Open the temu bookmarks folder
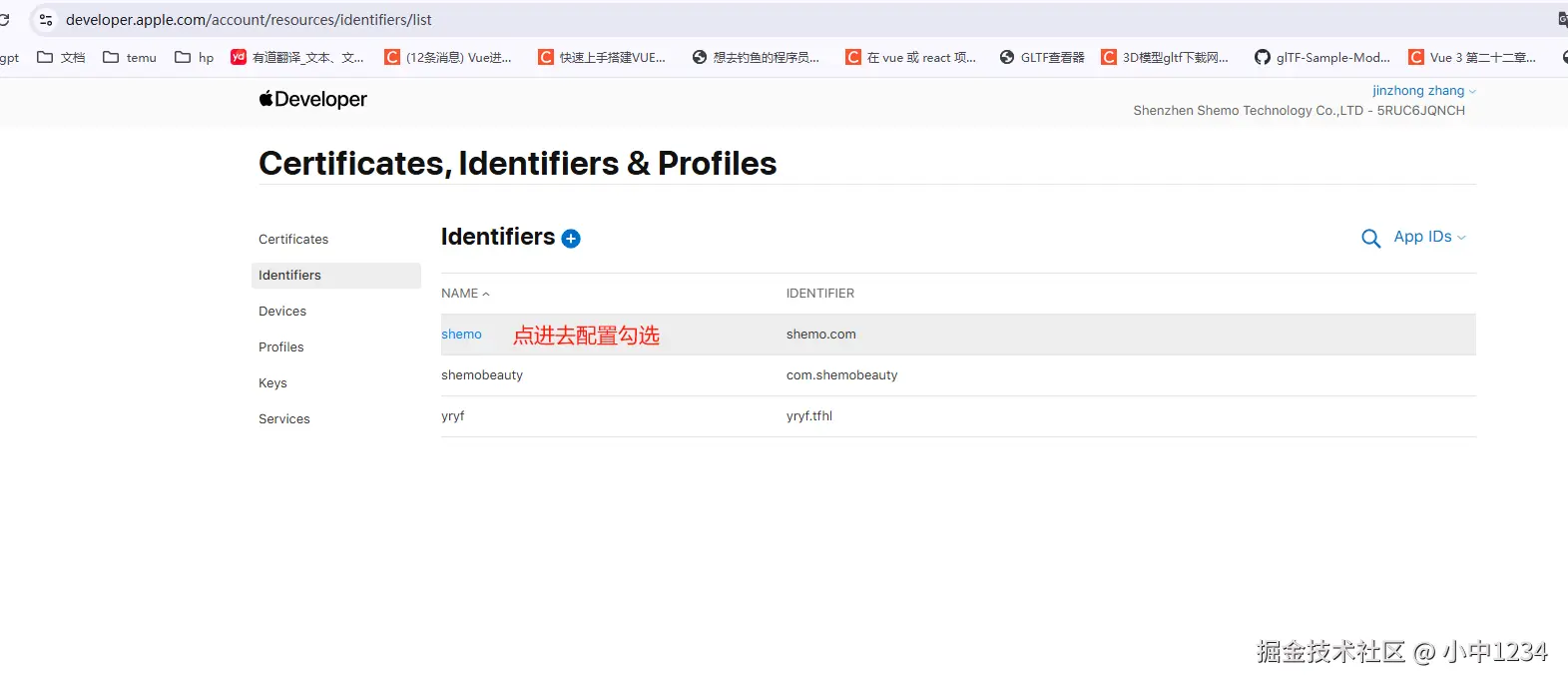 pyautogui.click(x=130, y=58)
